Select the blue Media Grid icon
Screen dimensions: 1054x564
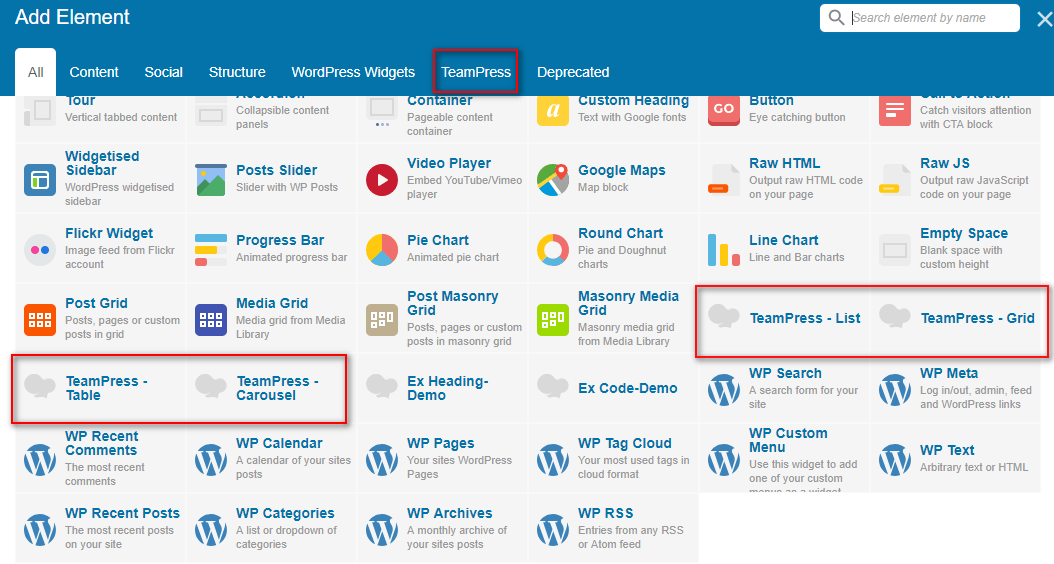(x=210, y=319)
